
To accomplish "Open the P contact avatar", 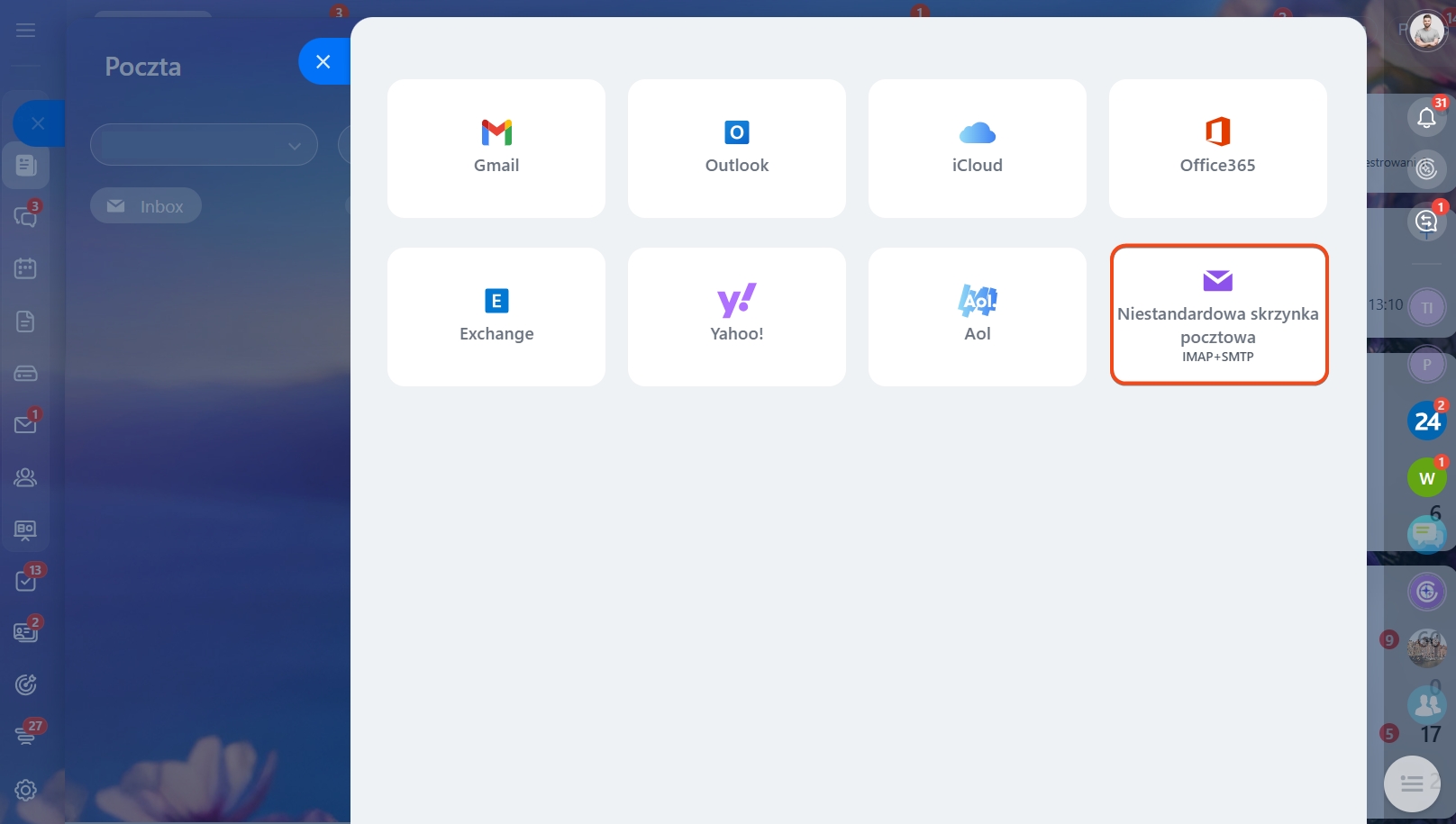I will [1427, 365].
